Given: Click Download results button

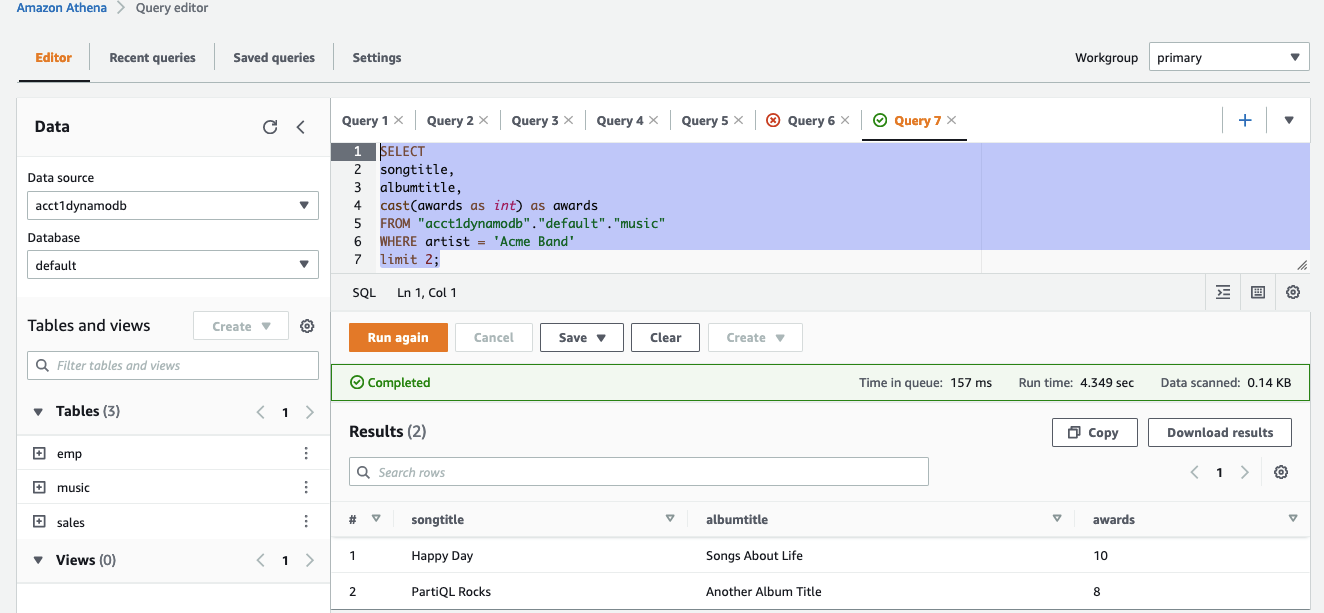Looking at the screenshot, I should click(x=1220, y=433).
